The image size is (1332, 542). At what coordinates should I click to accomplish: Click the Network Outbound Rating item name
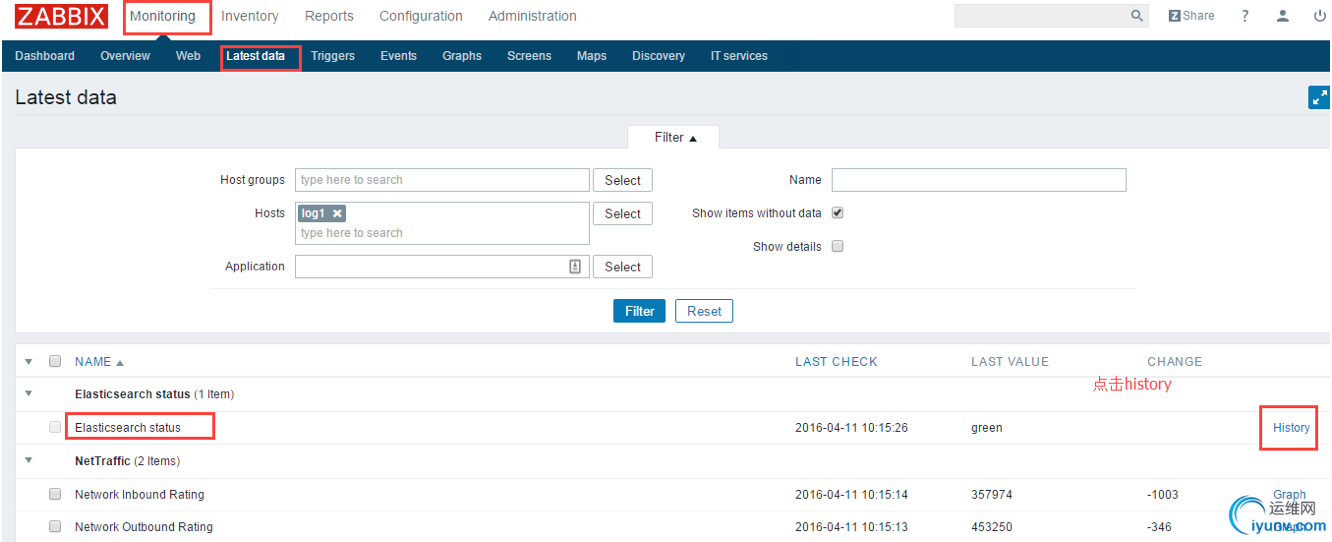pyautogui.click(x=144, y=527)
